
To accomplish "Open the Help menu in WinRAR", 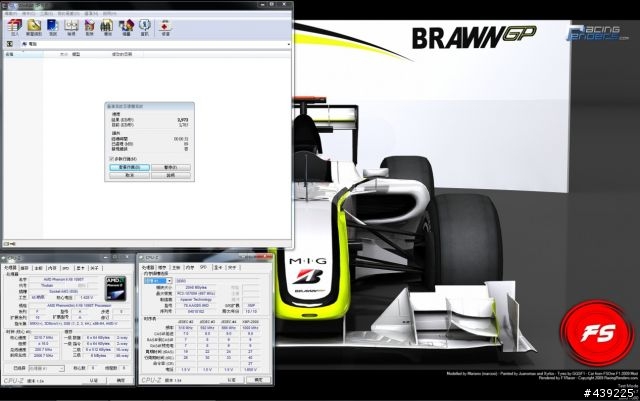I will point(109,13).
